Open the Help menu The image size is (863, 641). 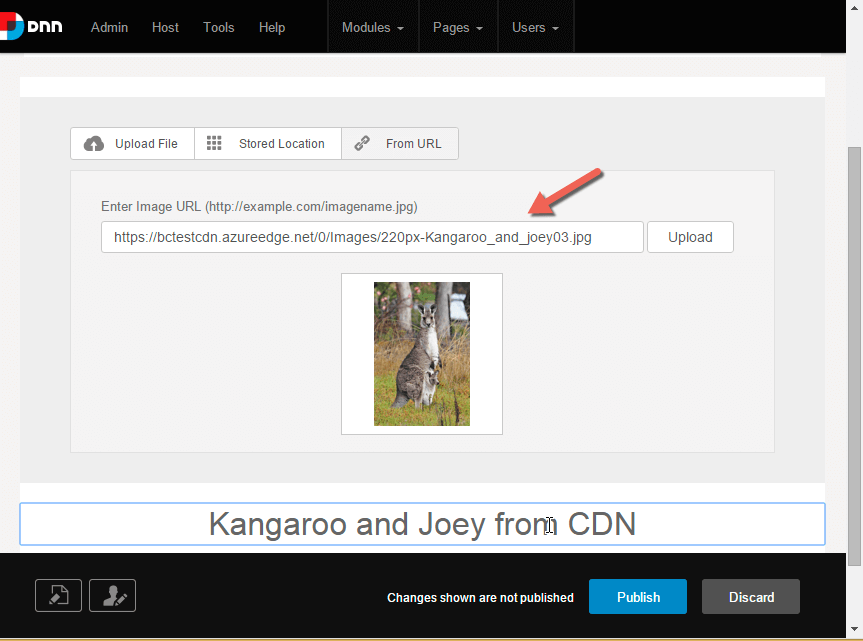coord(271,27)
